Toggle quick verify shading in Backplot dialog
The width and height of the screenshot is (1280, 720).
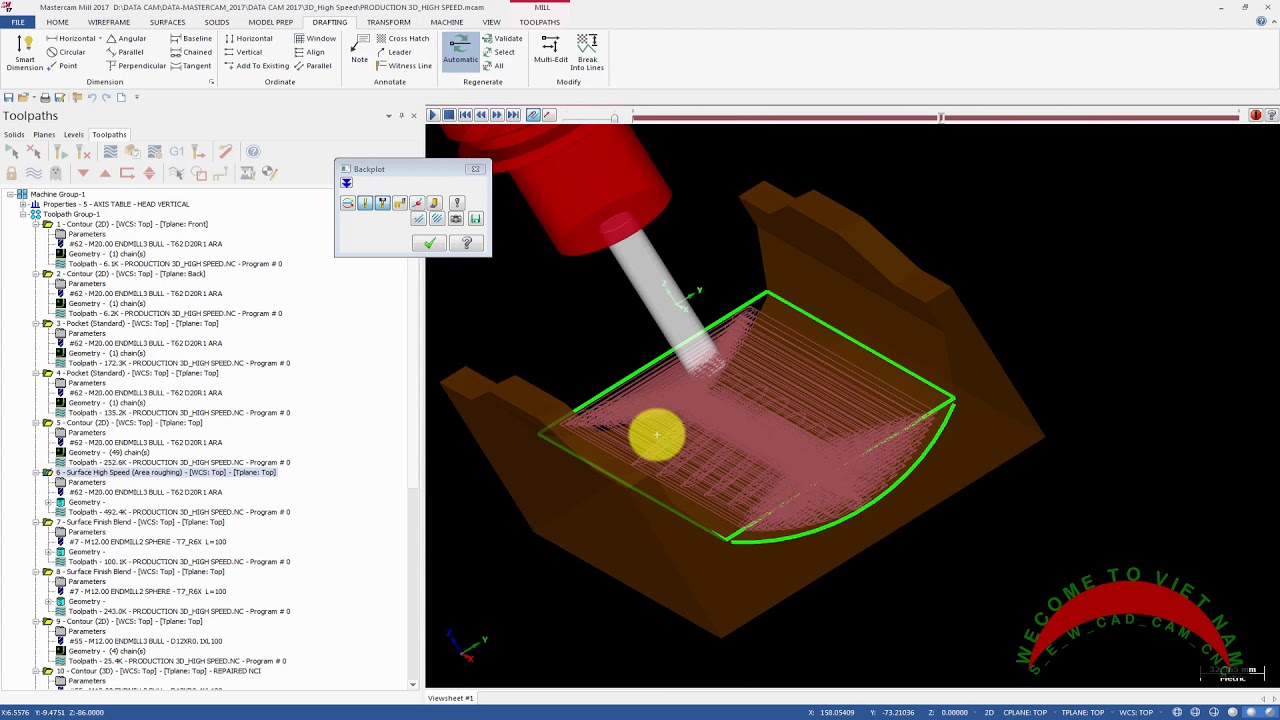click(x=434, y=203)
